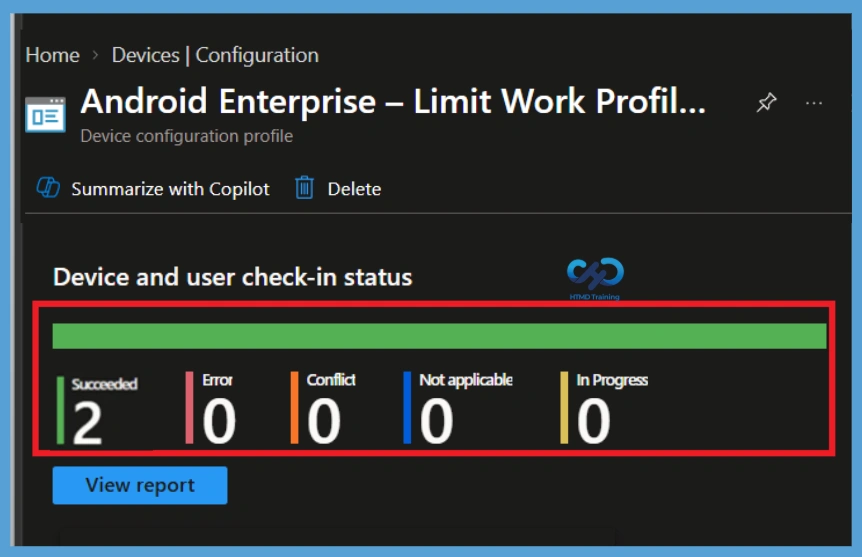862x557 pixels.
Task: Click the blue Not applicable legend marker
Action: pos(407,407)
